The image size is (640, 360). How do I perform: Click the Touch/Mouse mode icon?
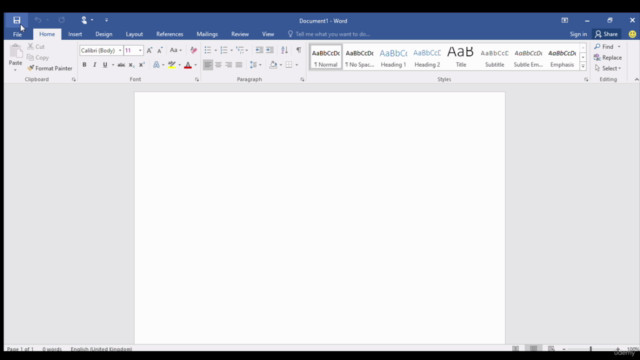[x=84, y=20]
